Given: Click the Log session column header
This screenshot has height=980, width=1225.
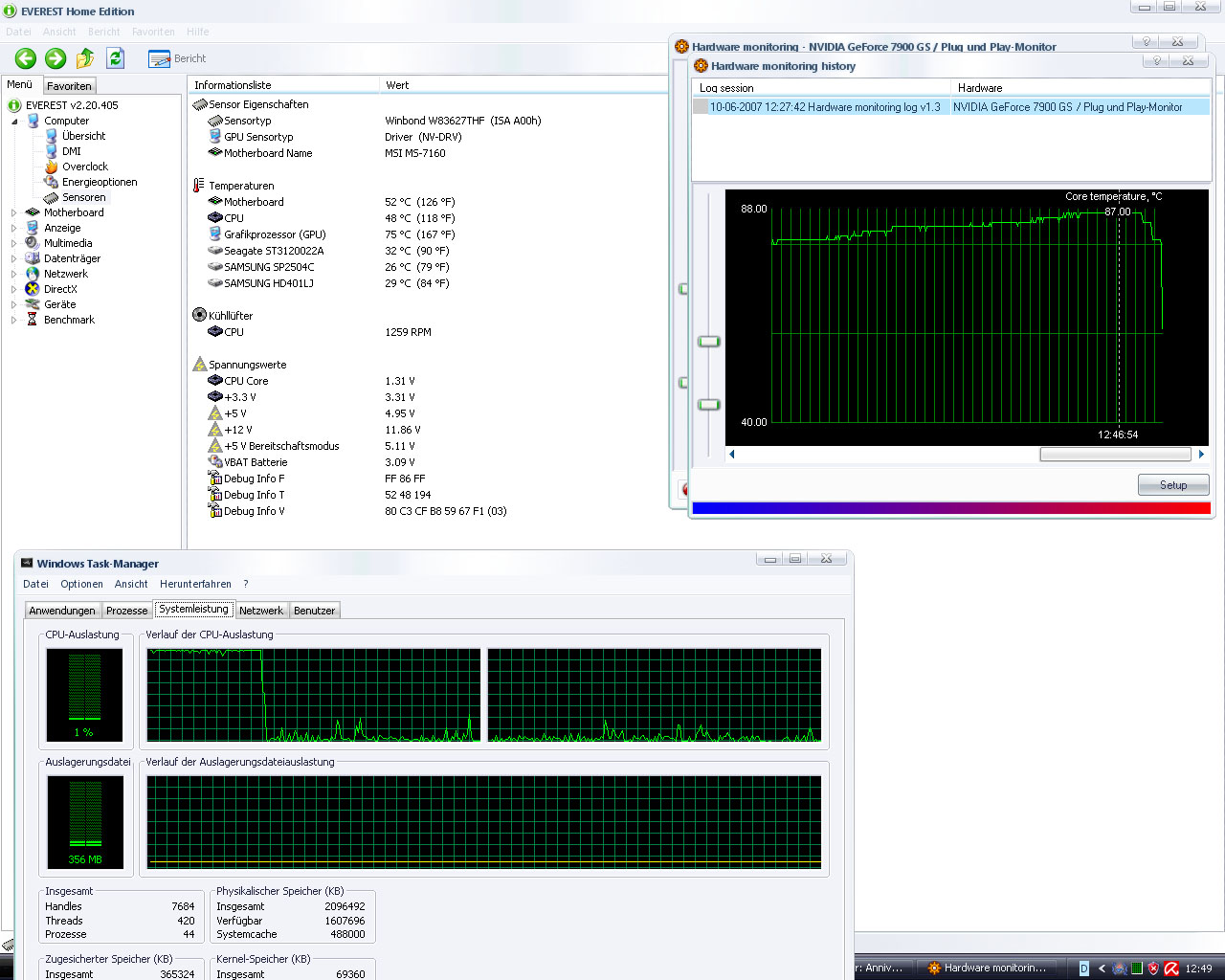Looking at the screenshot, I should [821, 88].
